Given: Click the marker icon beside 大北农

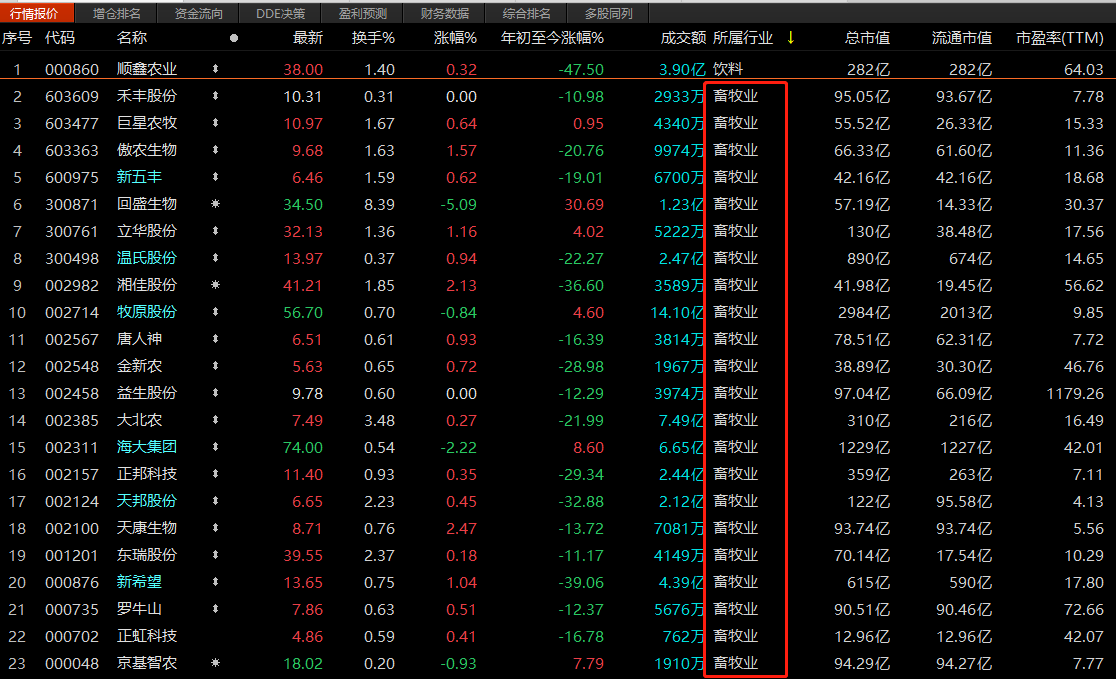Looking at the screenshot, I should tap(215, 420).
